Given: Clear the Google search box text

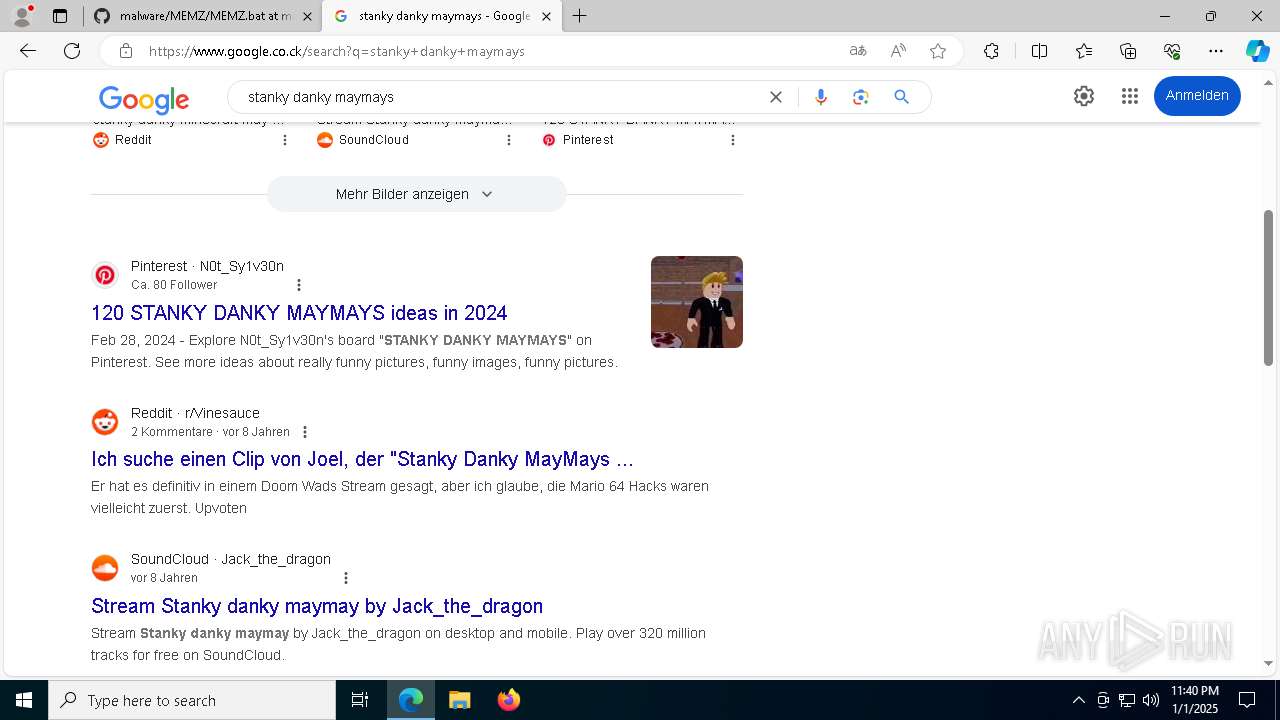Looking at the screenshot, I should point(776,97).
